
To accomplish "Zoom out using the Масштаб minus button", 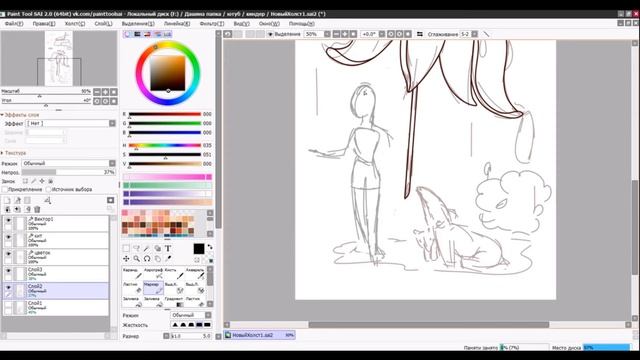I will (97, 92).
